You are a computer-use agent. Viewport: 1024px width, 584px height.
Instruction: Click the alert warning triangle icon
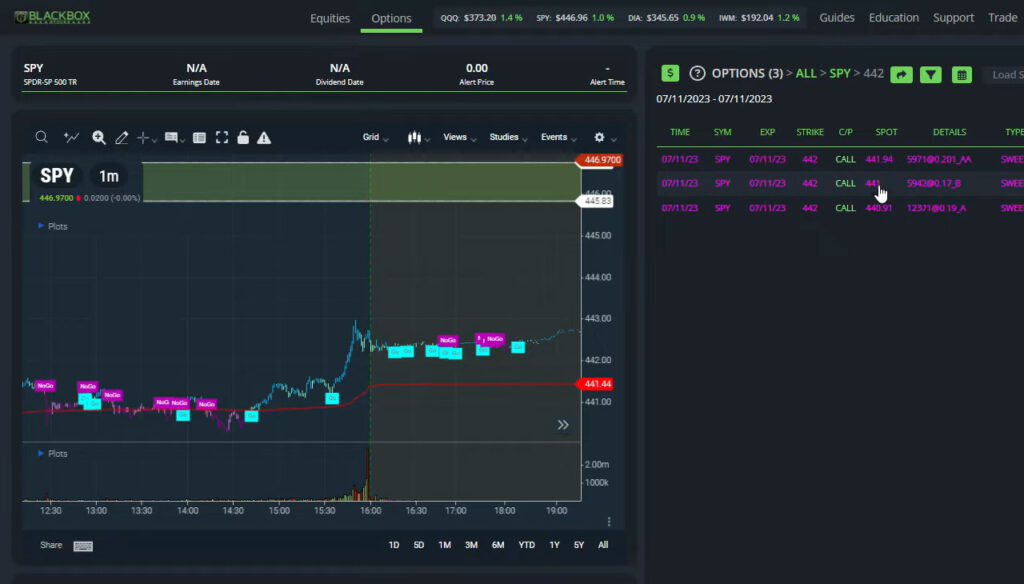pos(264,138)
